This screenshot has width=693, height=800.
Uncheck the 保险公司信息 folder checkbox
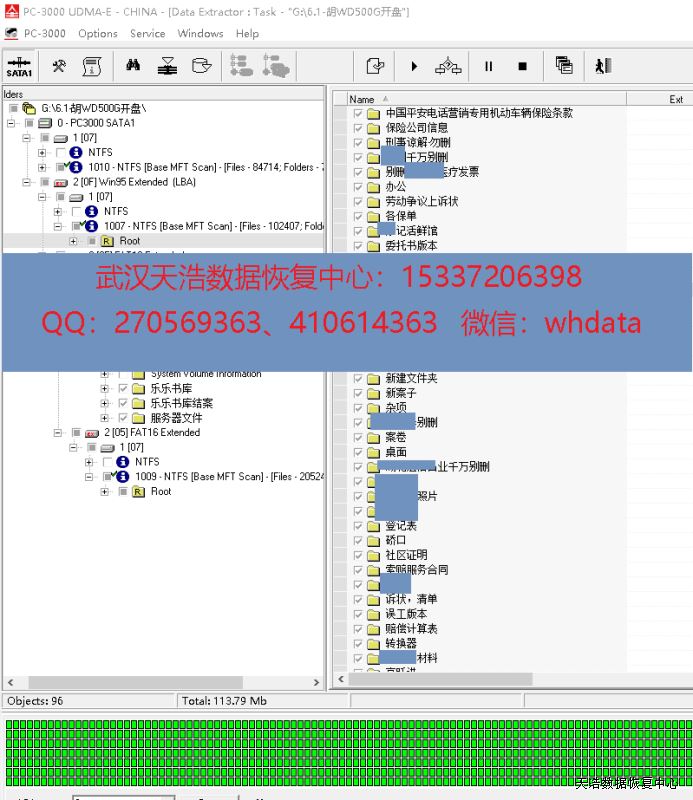click(358, 128)
